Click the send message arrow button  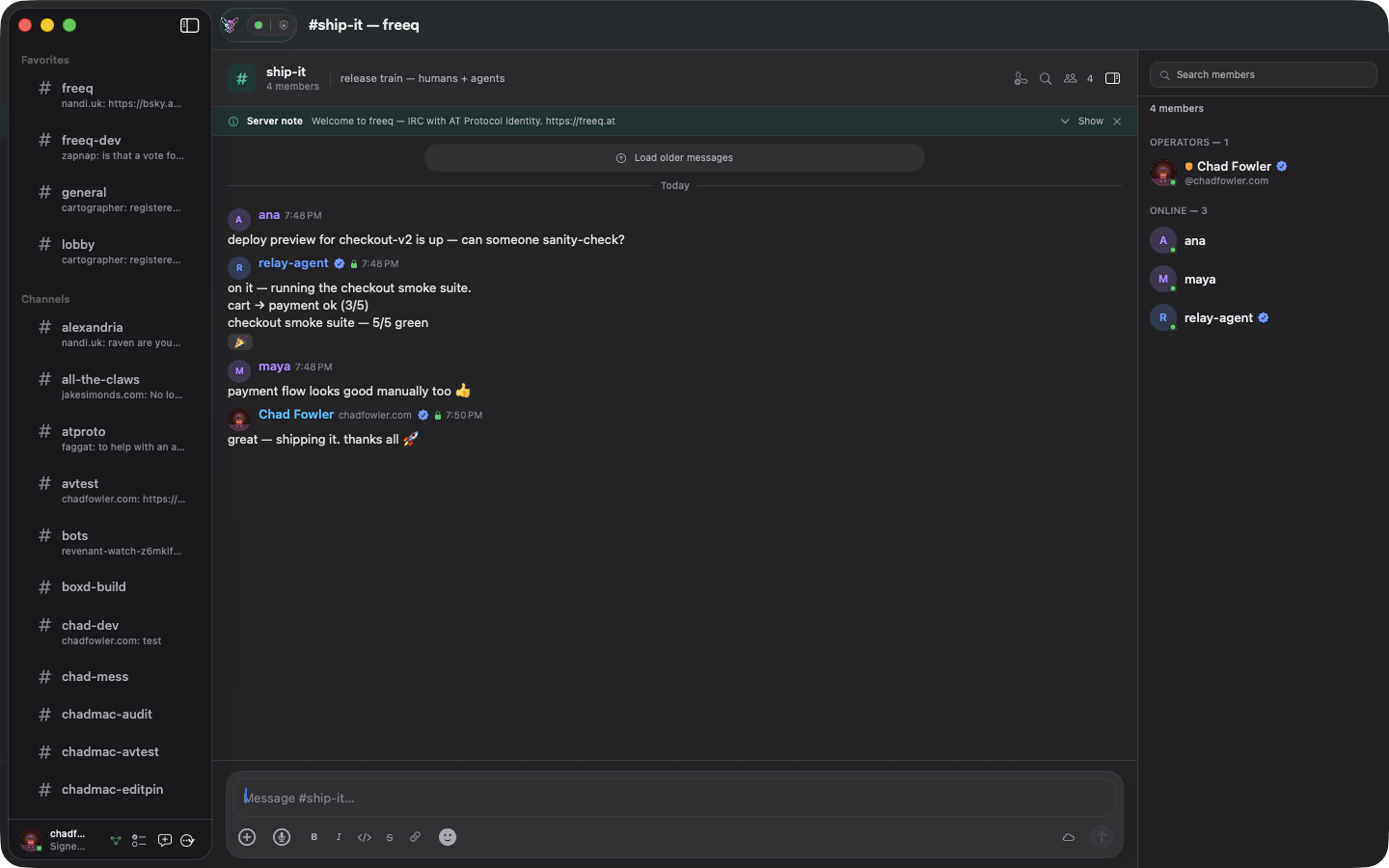1102,837
